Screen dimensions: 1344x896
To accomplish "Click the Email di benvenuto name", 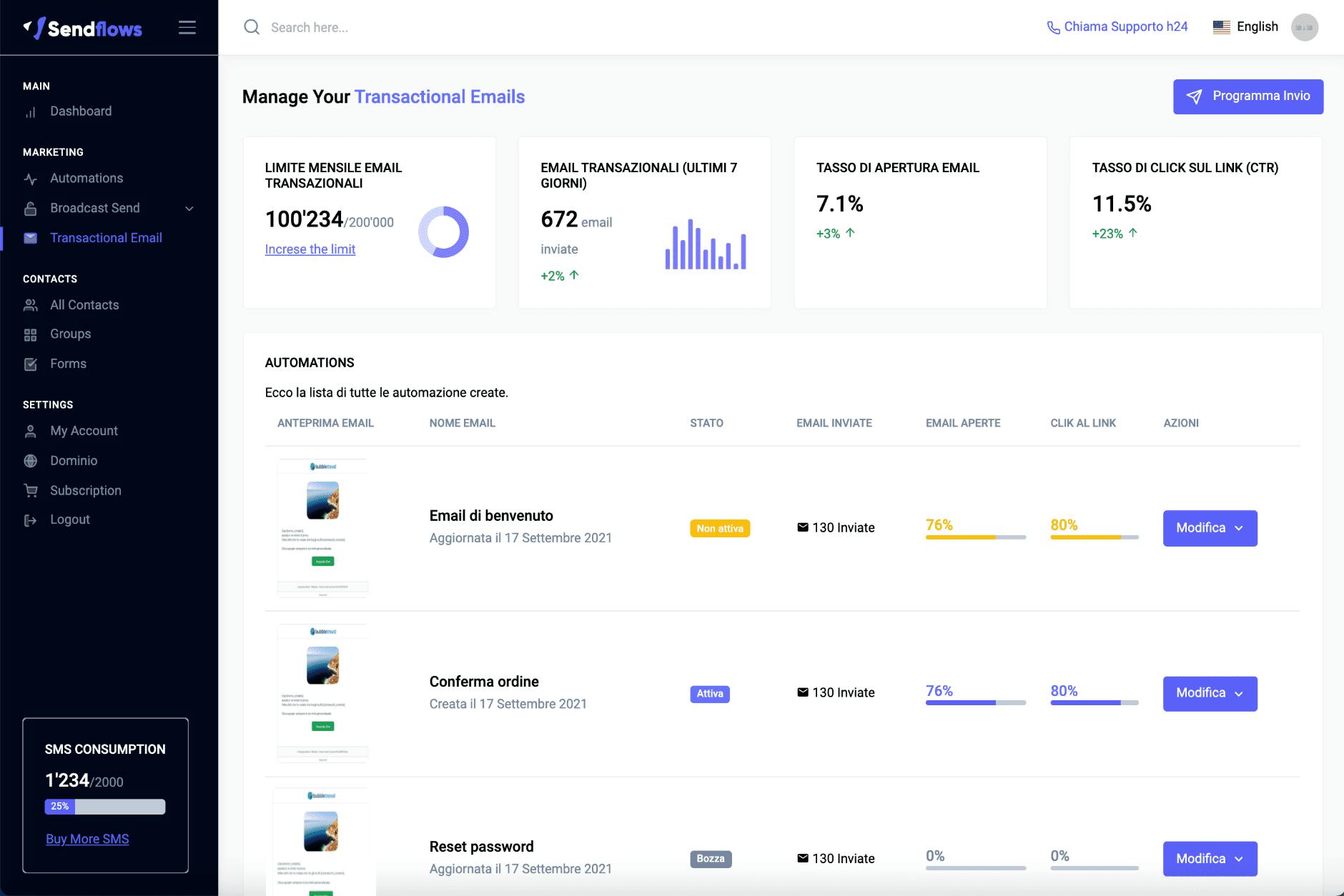I will pos(491,516).
